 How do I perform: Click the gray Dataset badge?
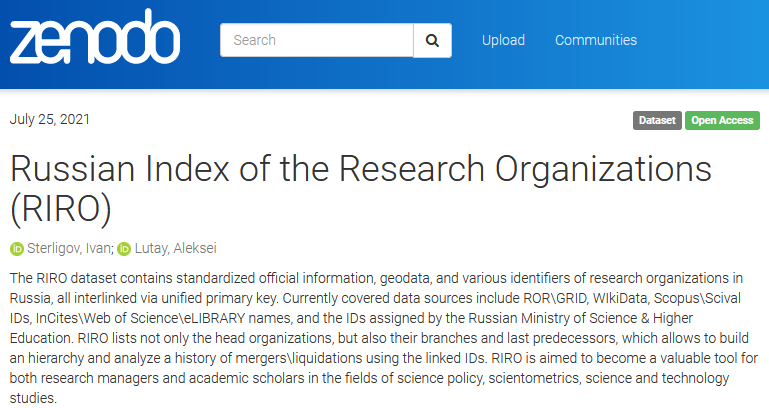click(657, 120)
